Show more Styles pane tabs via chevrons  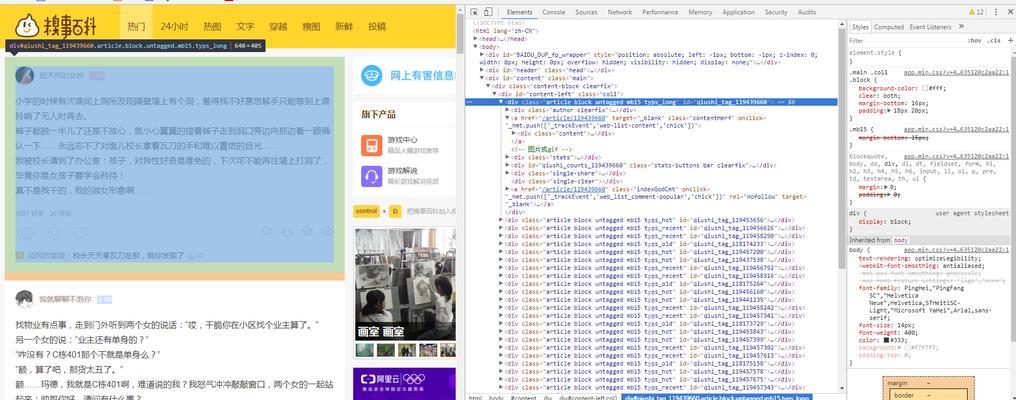[x=961, y=27]
